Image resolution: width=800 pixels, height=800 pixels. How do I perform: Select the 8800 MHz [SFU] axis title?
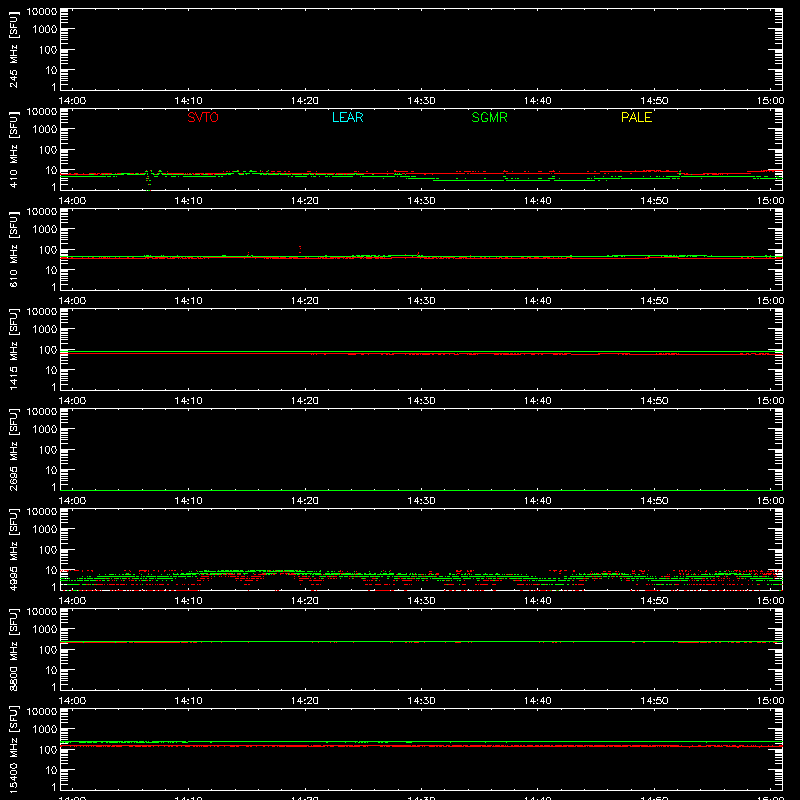point(14,649)
